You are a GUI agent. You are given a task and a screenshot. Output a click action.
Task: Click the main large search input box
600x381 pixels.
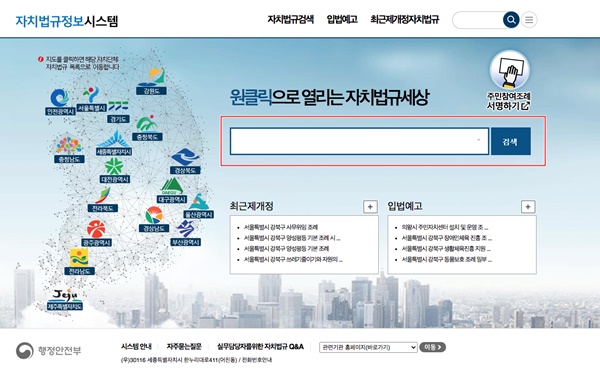pyautogui.click(x=359, y=141)
